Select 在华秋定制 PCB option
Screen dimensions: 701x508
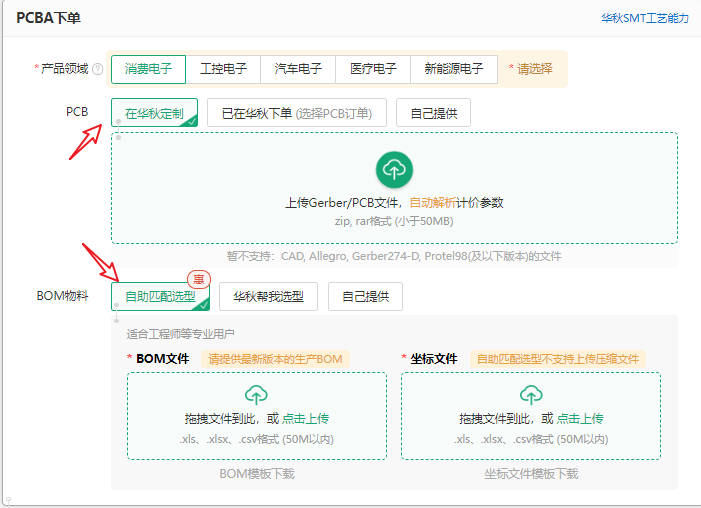pos(154,113)
